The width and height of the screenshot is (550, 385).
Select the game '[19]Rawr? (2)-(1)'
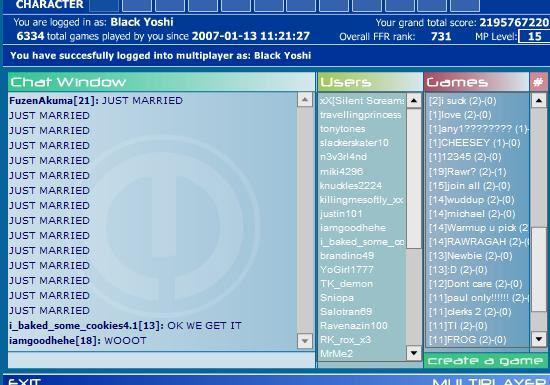click(468, 172)
